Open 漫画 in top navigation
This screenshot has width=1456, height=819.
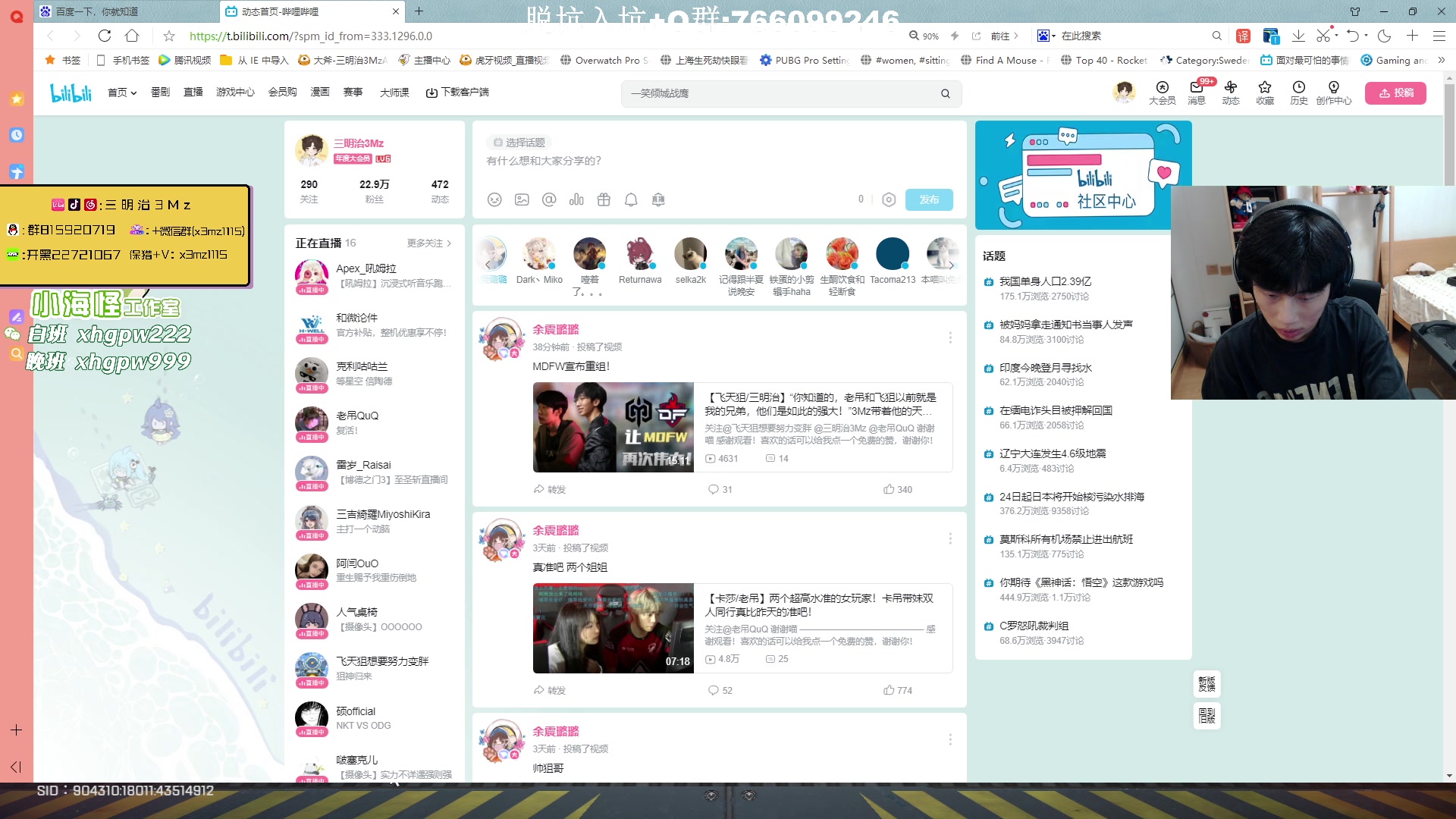pos(320,93)
